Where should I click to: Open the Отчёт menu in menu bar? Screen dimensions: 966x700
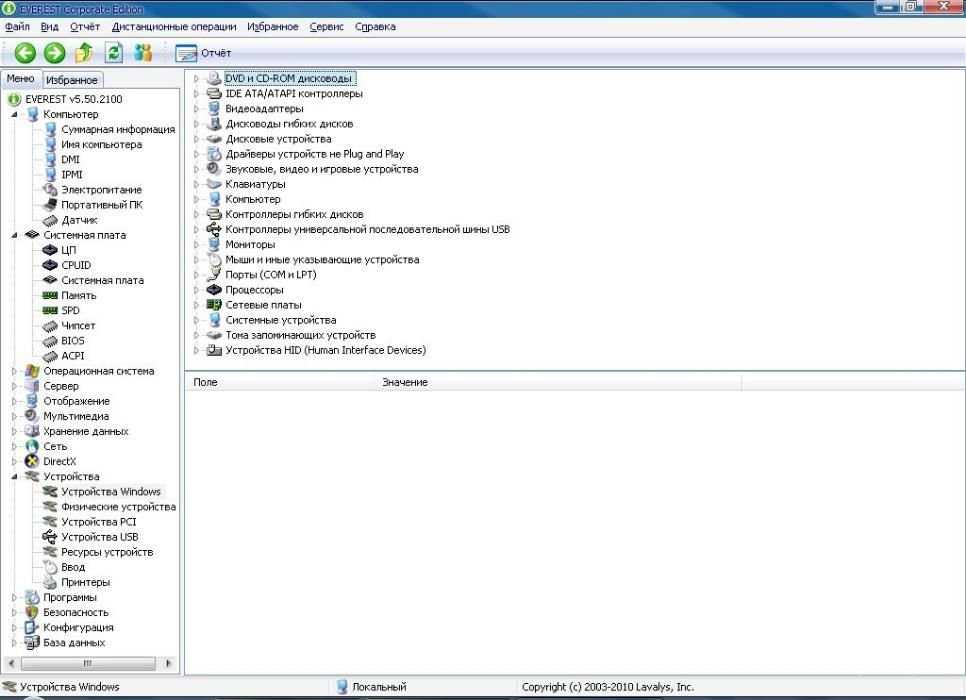coord(85,26)
